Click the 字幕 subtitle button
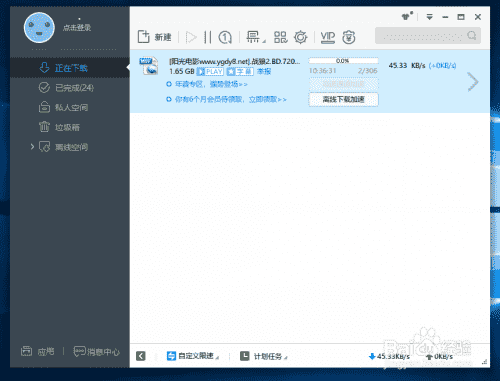Screen dimensions: 500x381 240,71
